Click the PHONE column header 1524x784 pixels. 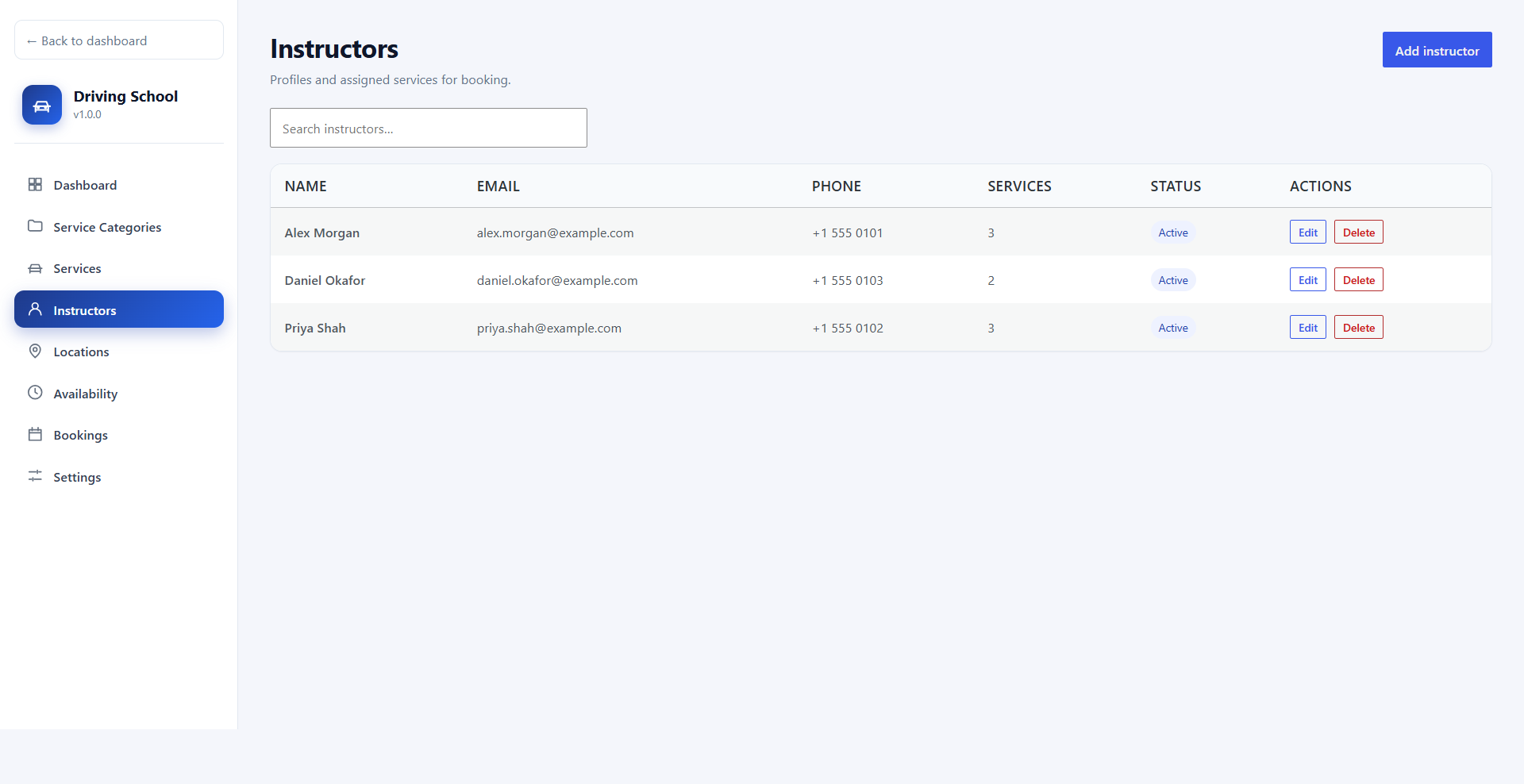[x=837, y=186]
